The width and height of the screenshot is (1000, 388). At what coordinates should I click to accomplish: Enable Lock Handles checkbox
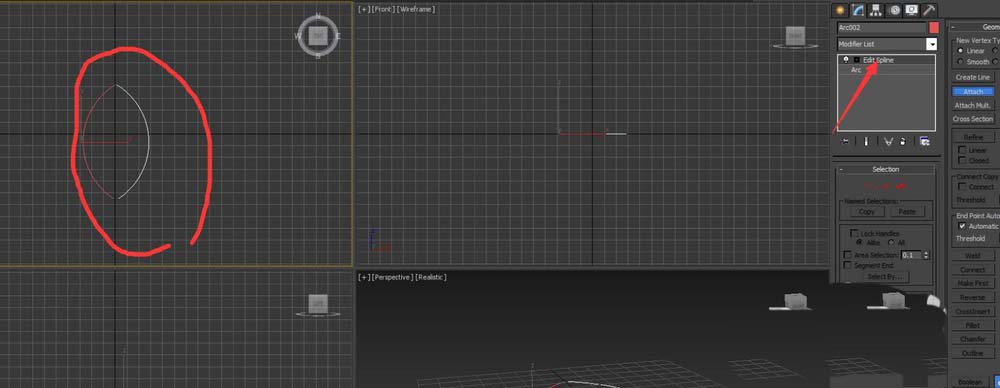[x=855, y=234]
